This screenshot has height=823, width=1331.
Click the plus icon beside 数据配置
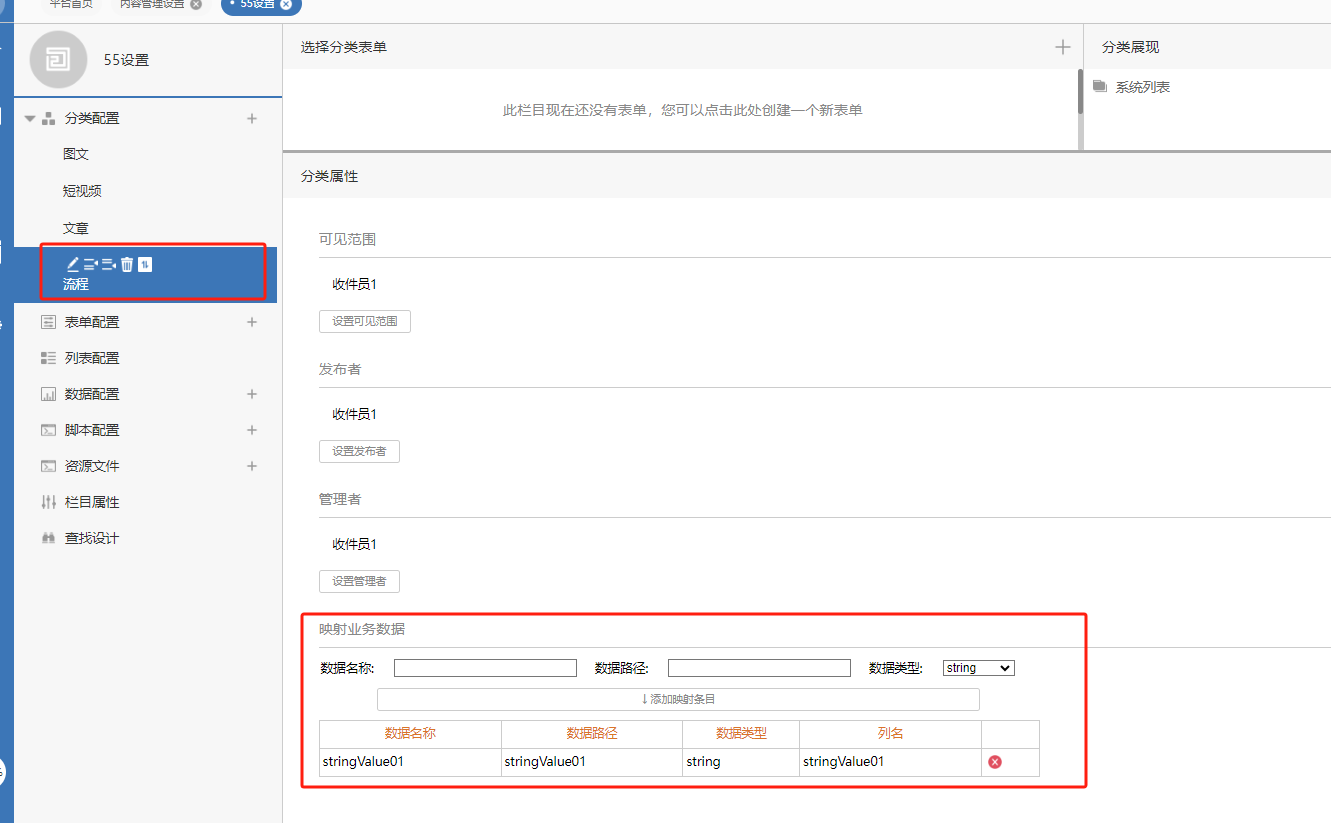252,394
